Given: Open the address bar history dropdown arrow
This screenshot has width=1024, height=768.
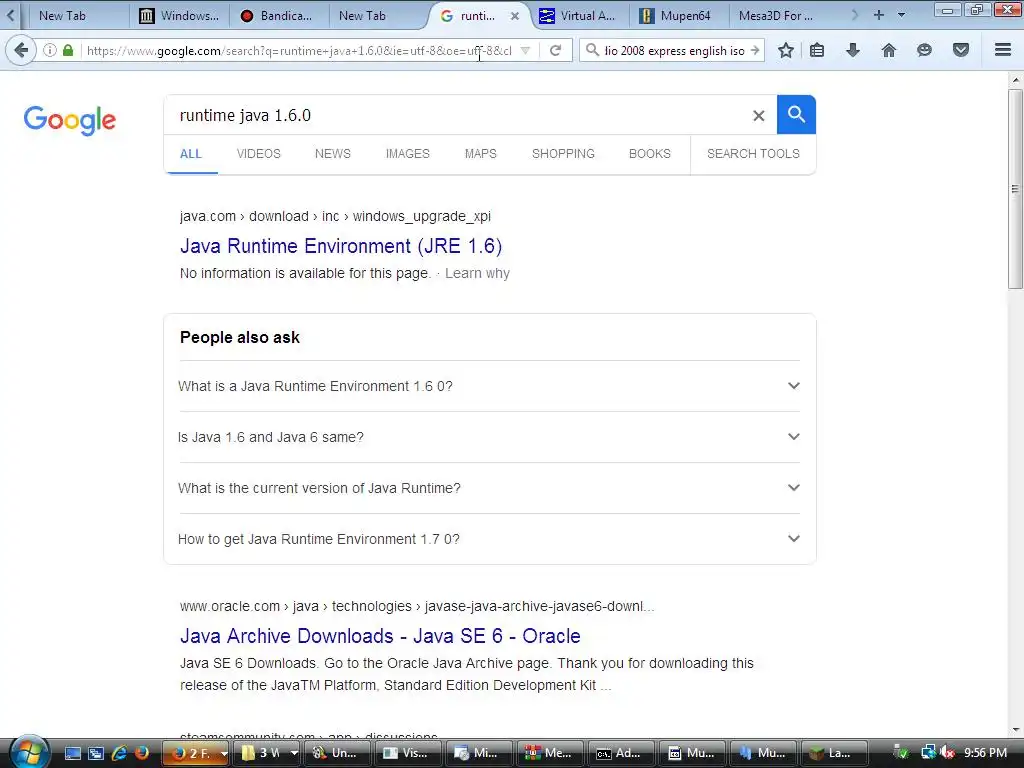Looking at the screenshot, I should (525, 50).
